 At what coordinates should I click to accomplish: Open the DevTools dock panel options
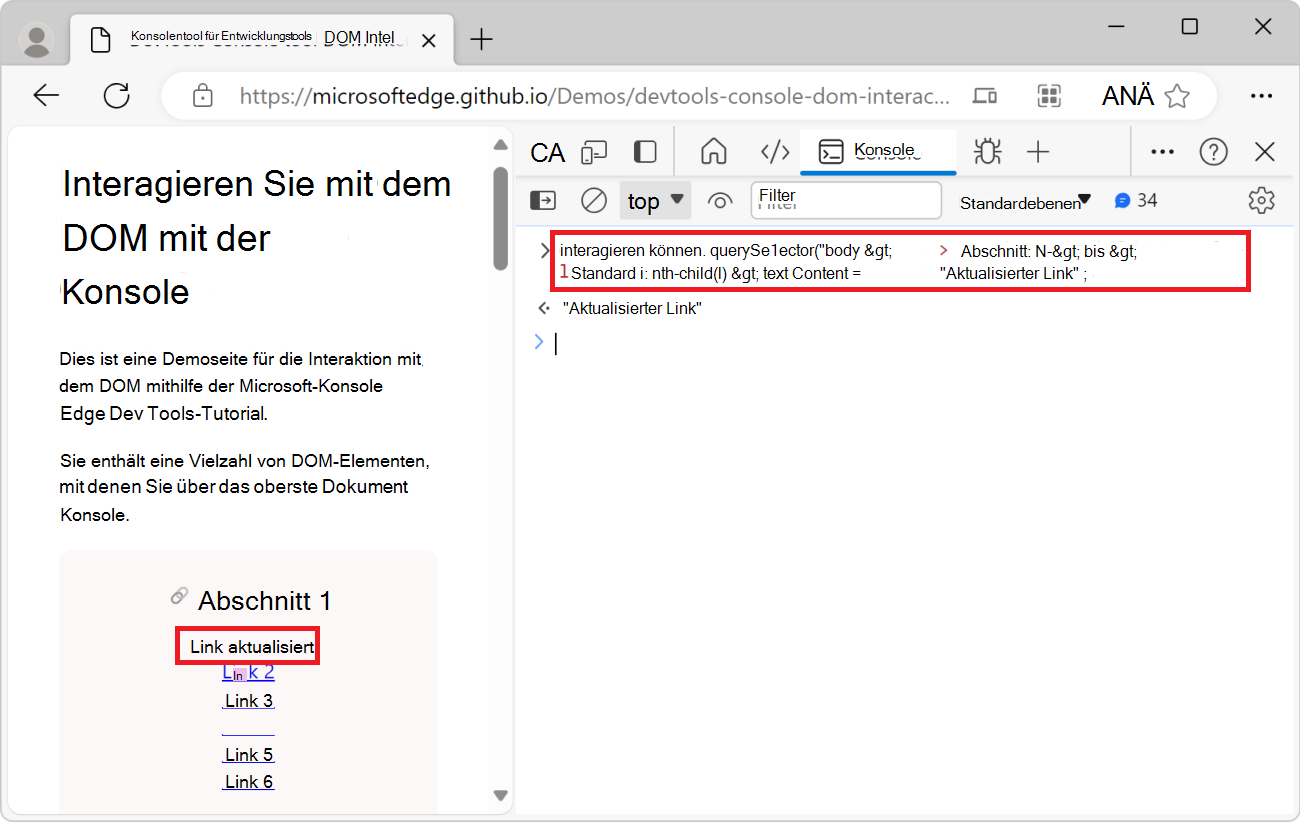point(645,152)
